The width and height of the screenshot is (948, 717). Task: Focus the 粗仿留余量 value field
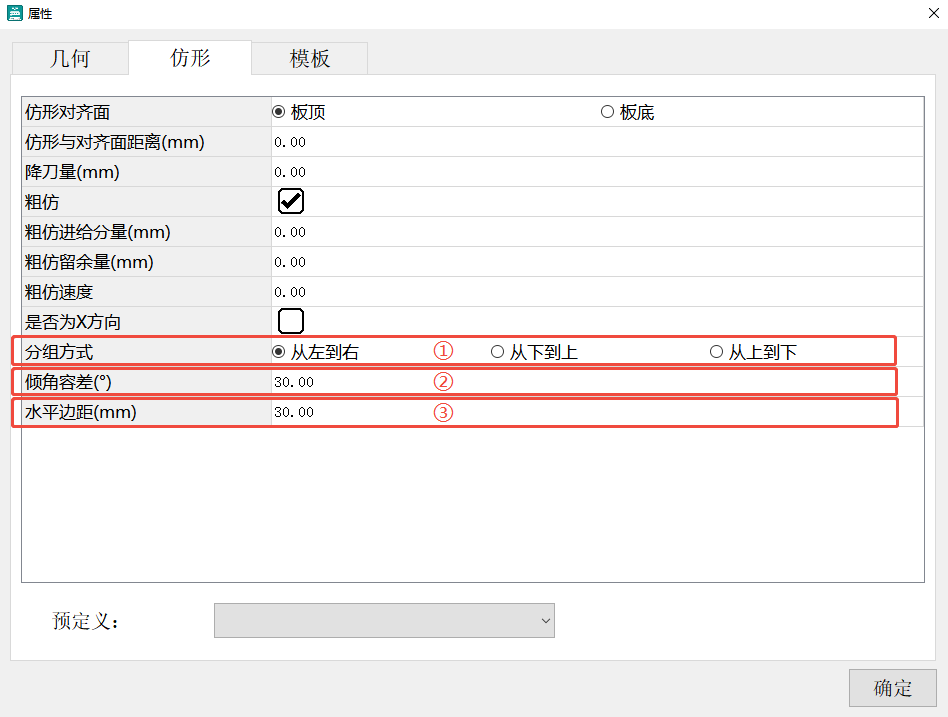[x=596, y=262]
